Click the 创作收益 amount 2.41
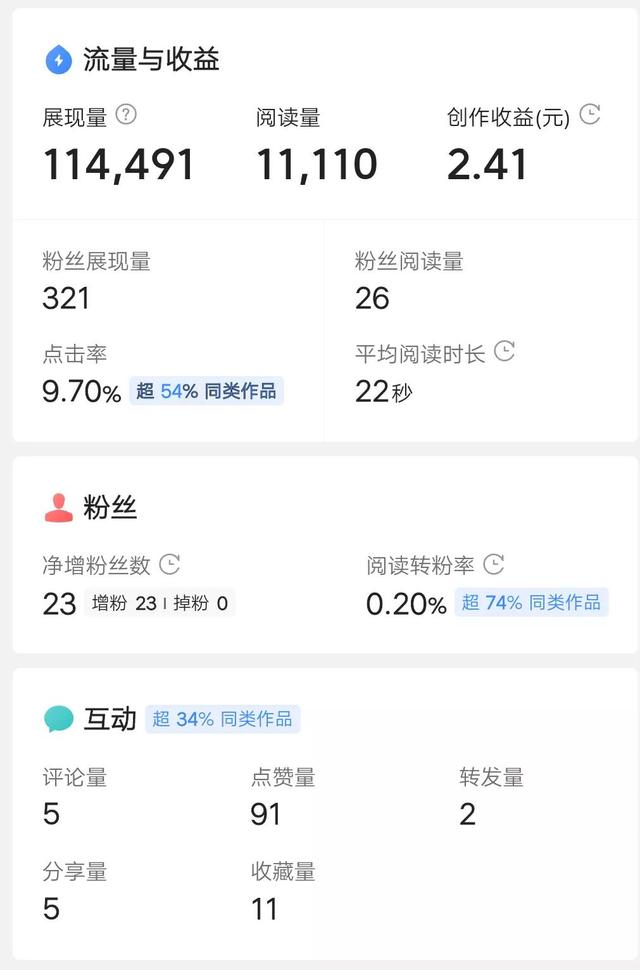The height and width of the screenshot is (970, 640). pyautogui.click(x=487, y=165)
